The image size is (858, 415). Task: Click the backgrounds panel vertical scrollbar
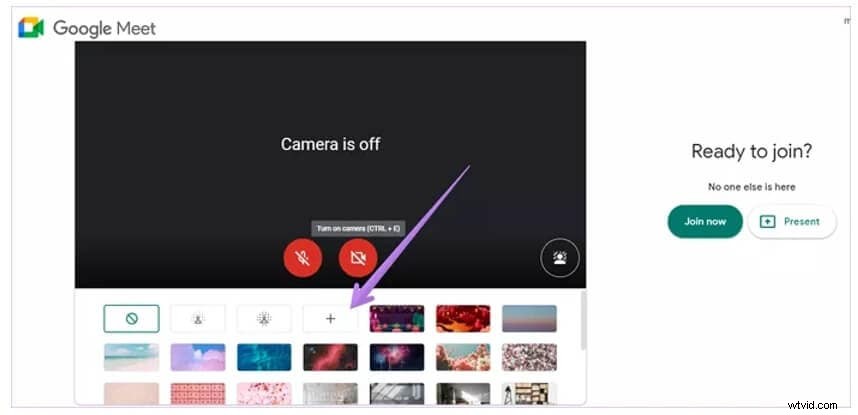point(583,321)
